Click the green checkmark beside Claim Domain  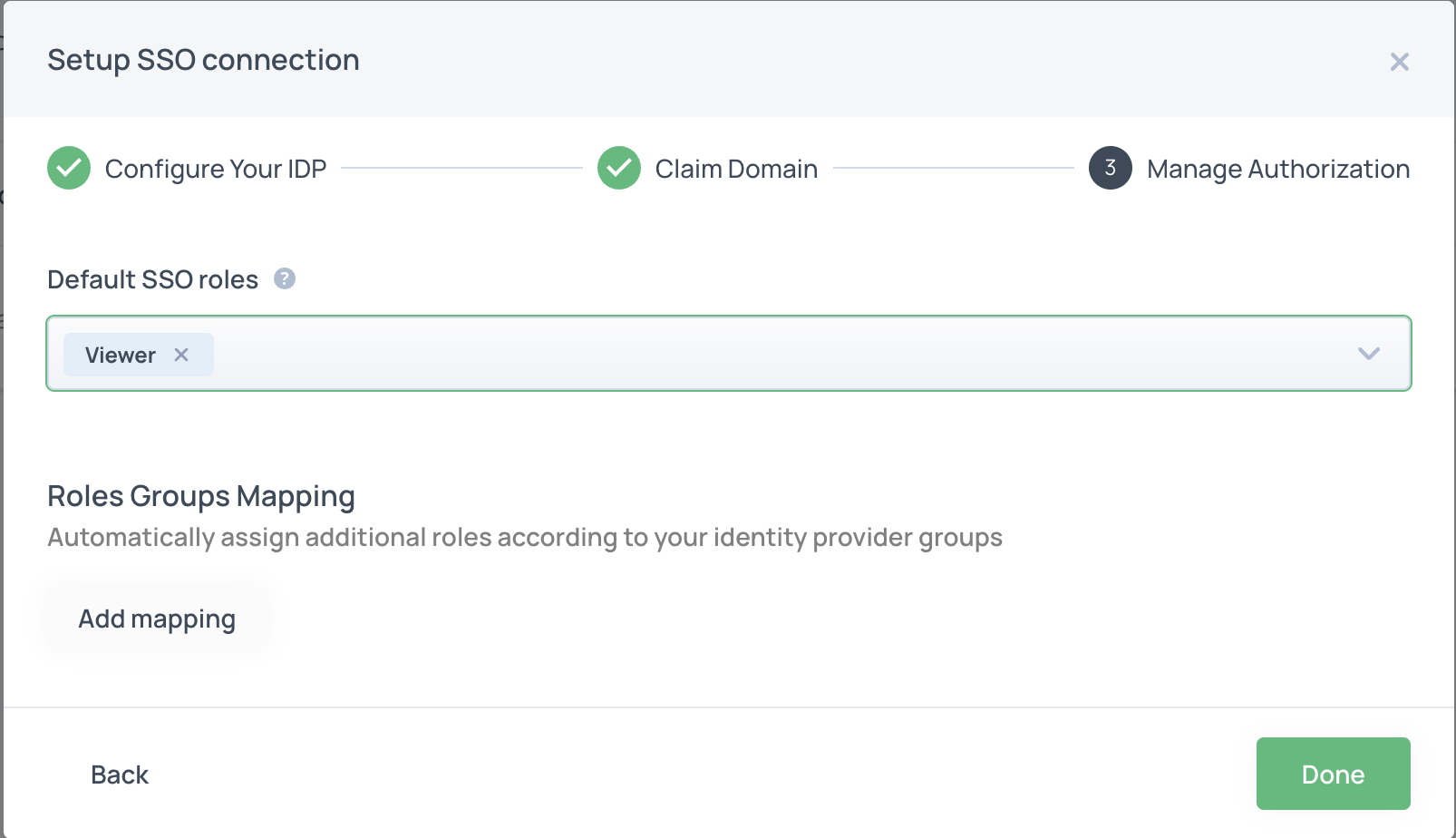click(x=619, y=168)
